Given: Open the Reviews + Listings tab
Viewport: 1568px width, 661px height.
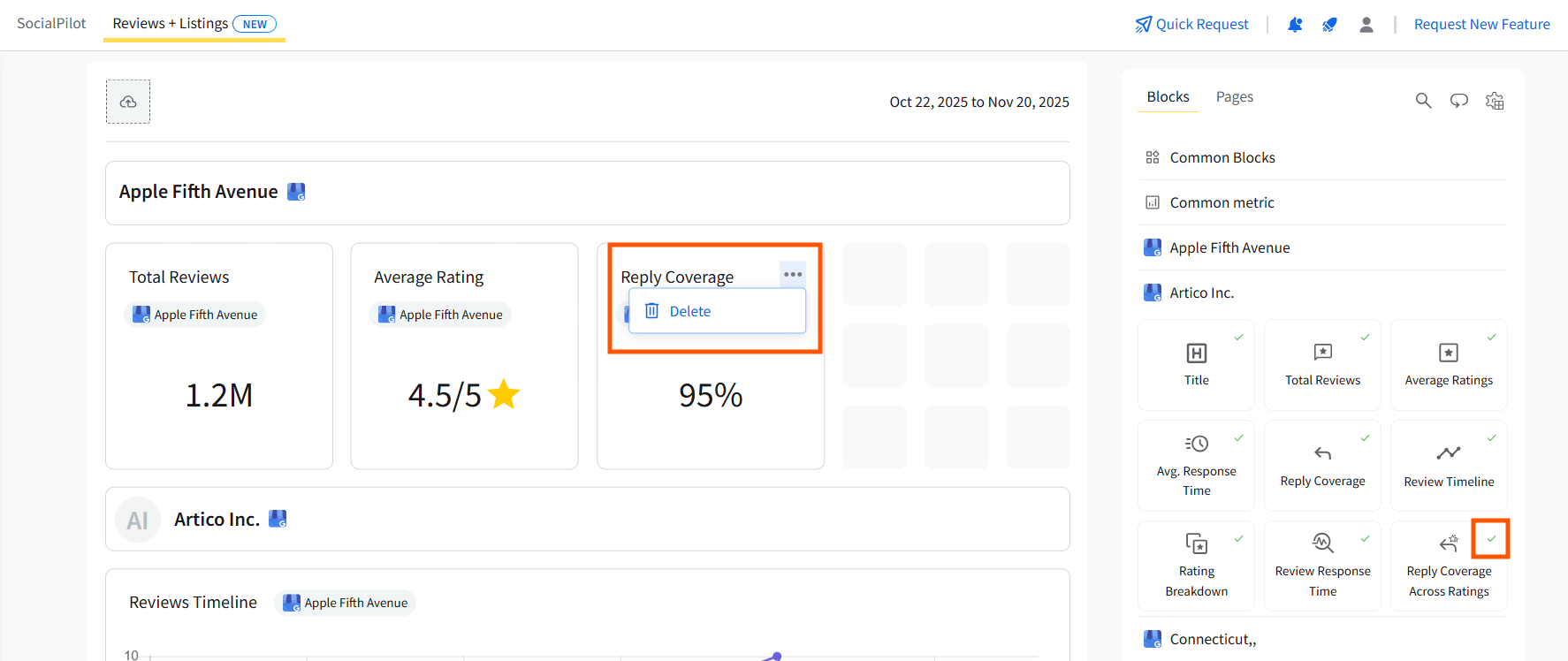Looking at the screenshot, I should tap(194, 24).
